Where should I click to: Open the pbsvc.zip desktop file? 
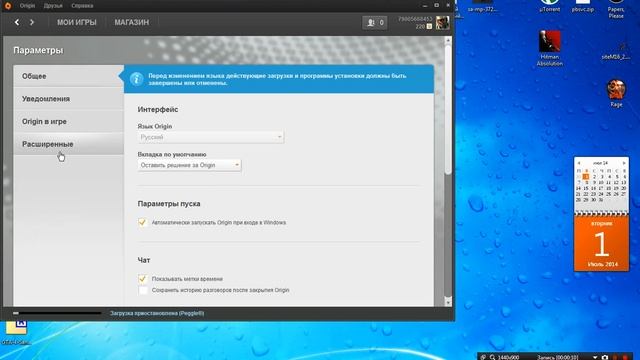tap(582, 6)
